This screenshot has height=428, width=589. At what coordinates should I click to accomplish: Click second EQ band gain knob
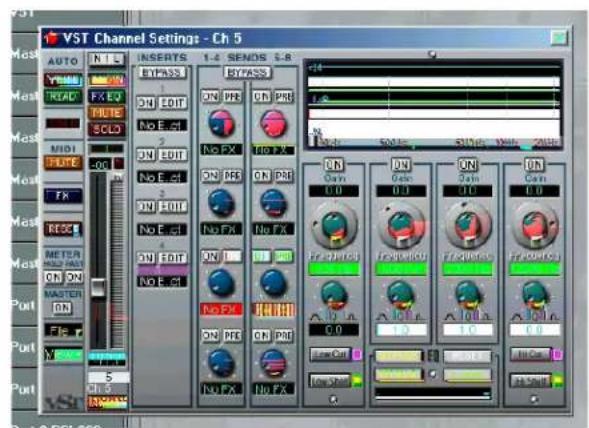point(401,225)
